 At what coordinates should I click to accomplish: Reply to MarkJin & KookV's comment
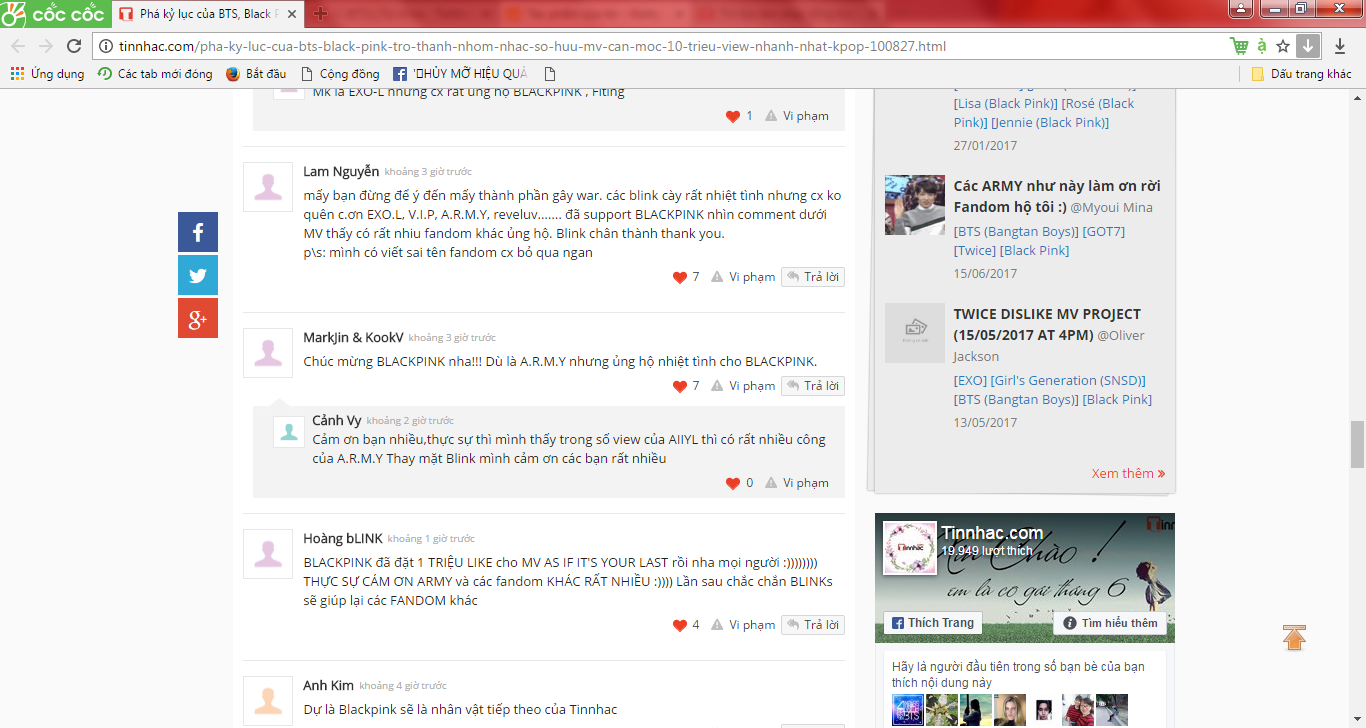pos(813,386)
